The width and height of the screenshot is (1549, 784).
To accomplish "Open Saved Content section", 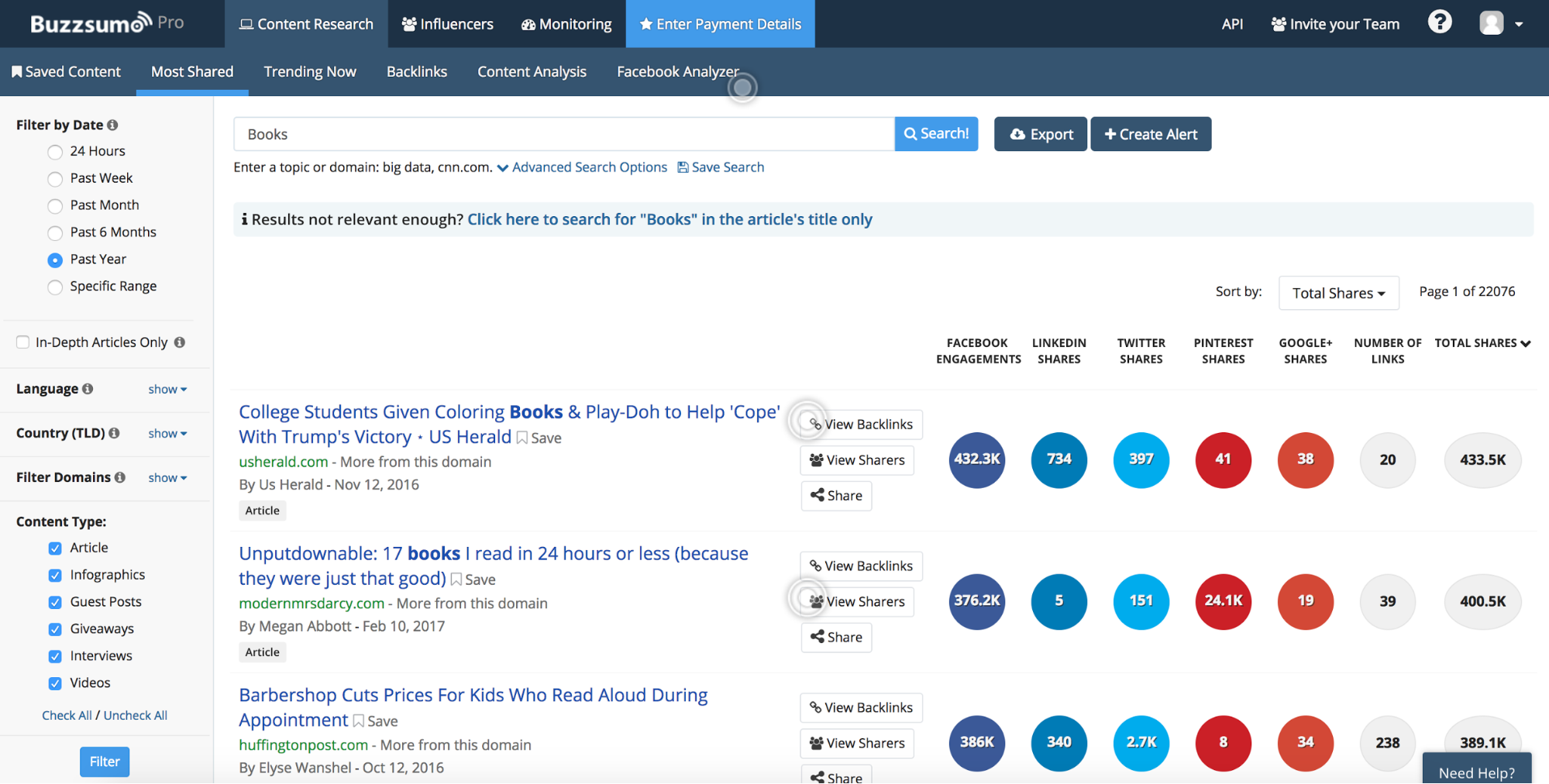I will (x=67, y=71).
